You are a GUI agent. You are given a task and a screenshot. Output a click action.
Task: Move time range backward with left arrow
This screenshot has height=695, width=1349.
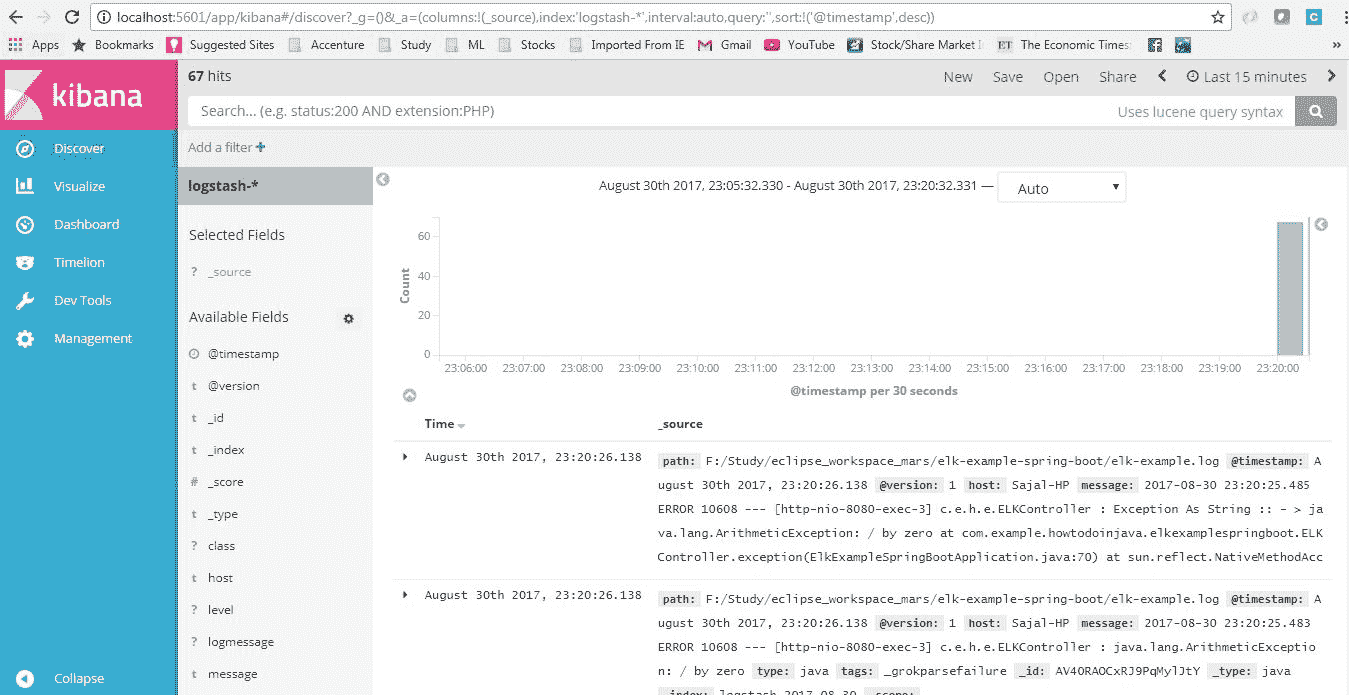[1162, 76]
